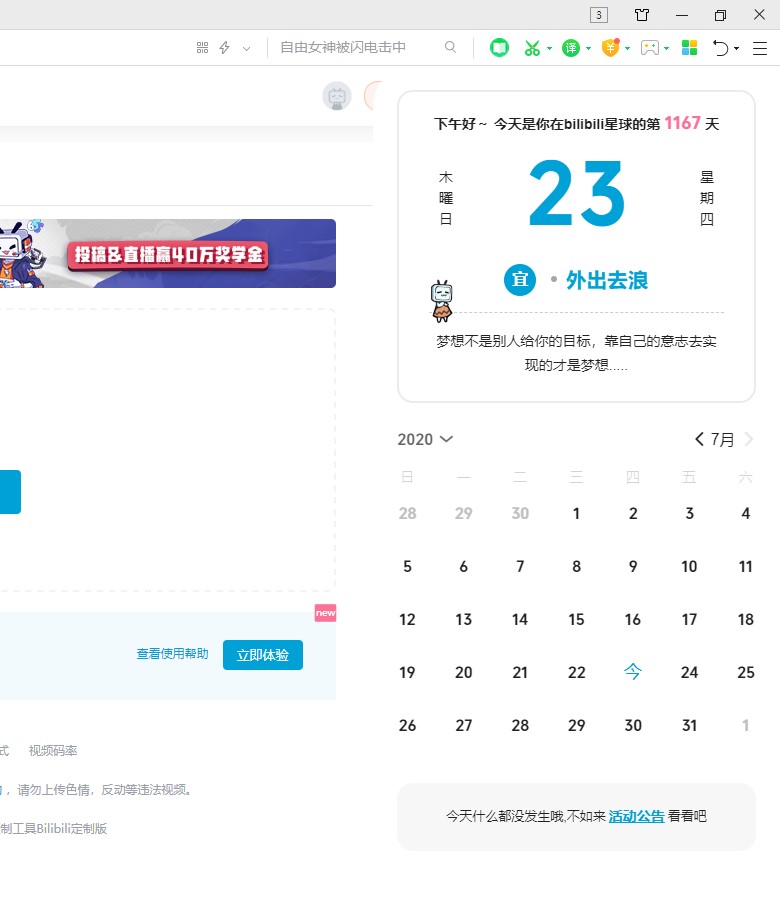This screenshot has height=914, width=780.
Task: Open the colorful app grid icon
Action: [x=690, y=48]
